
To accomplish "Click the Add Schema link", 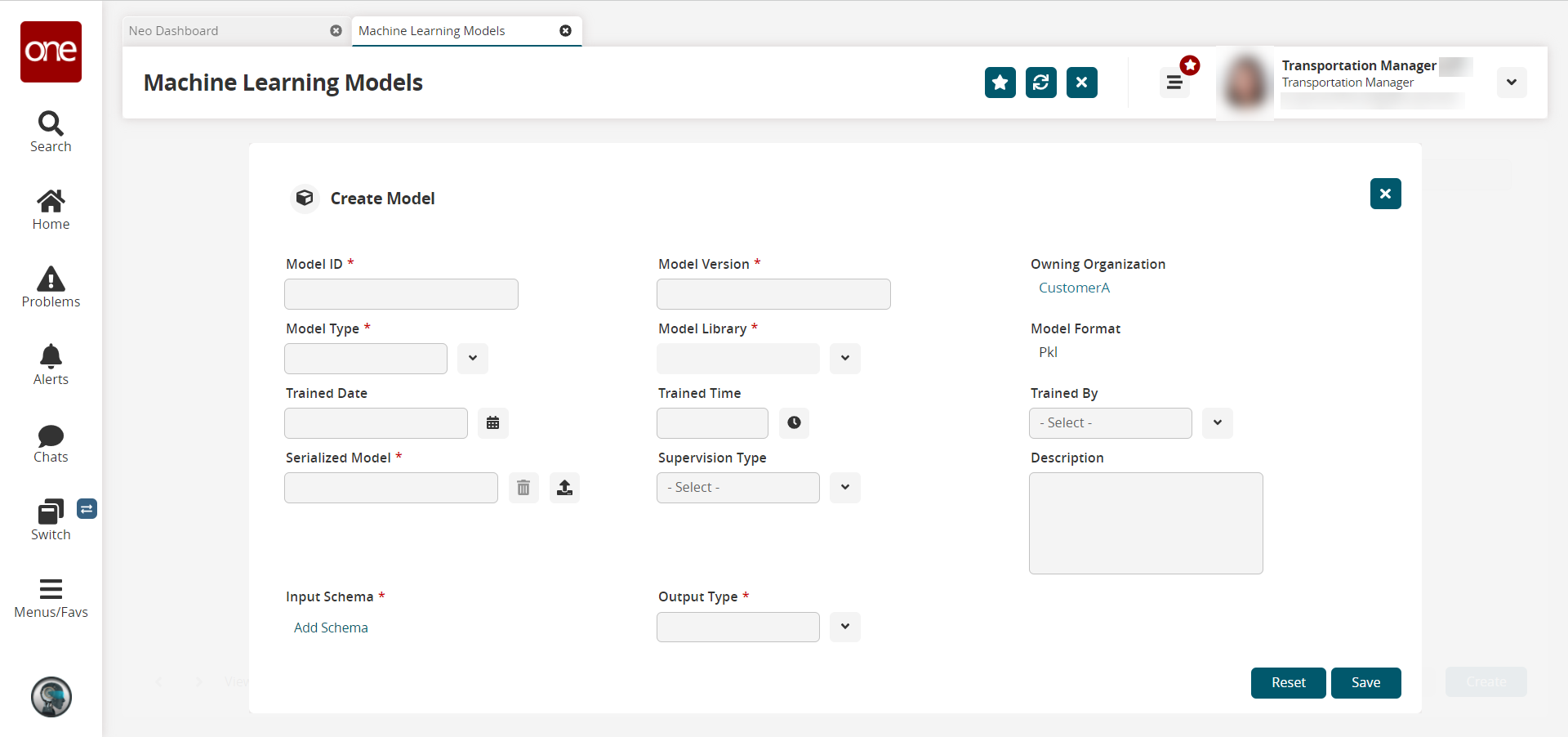I will pyautogui.click(x=331, y=628).
